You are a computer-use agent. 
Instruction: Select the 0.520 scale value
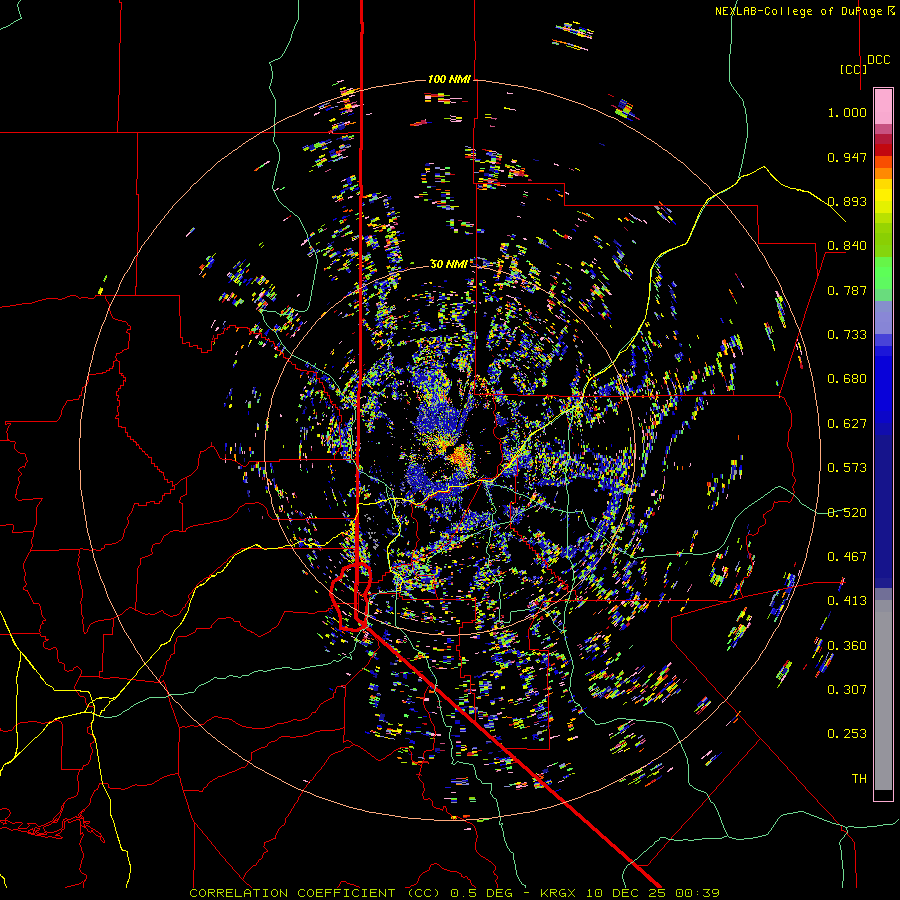tap(847, 513)
